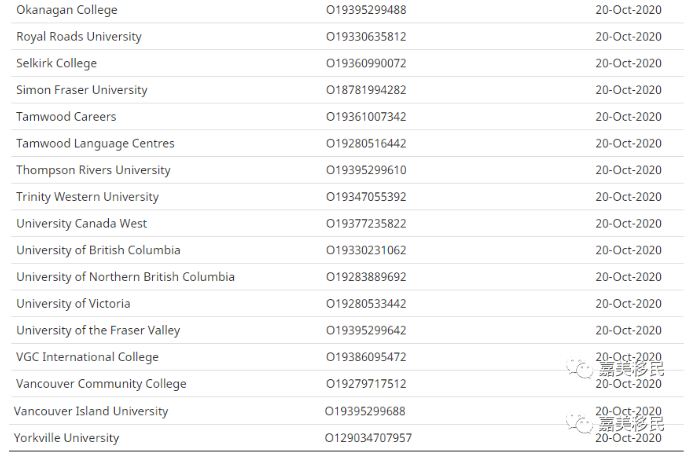This screenshot has width=691, height=459.
Task: Select Royal Roads University name
Action: (79, 37)
